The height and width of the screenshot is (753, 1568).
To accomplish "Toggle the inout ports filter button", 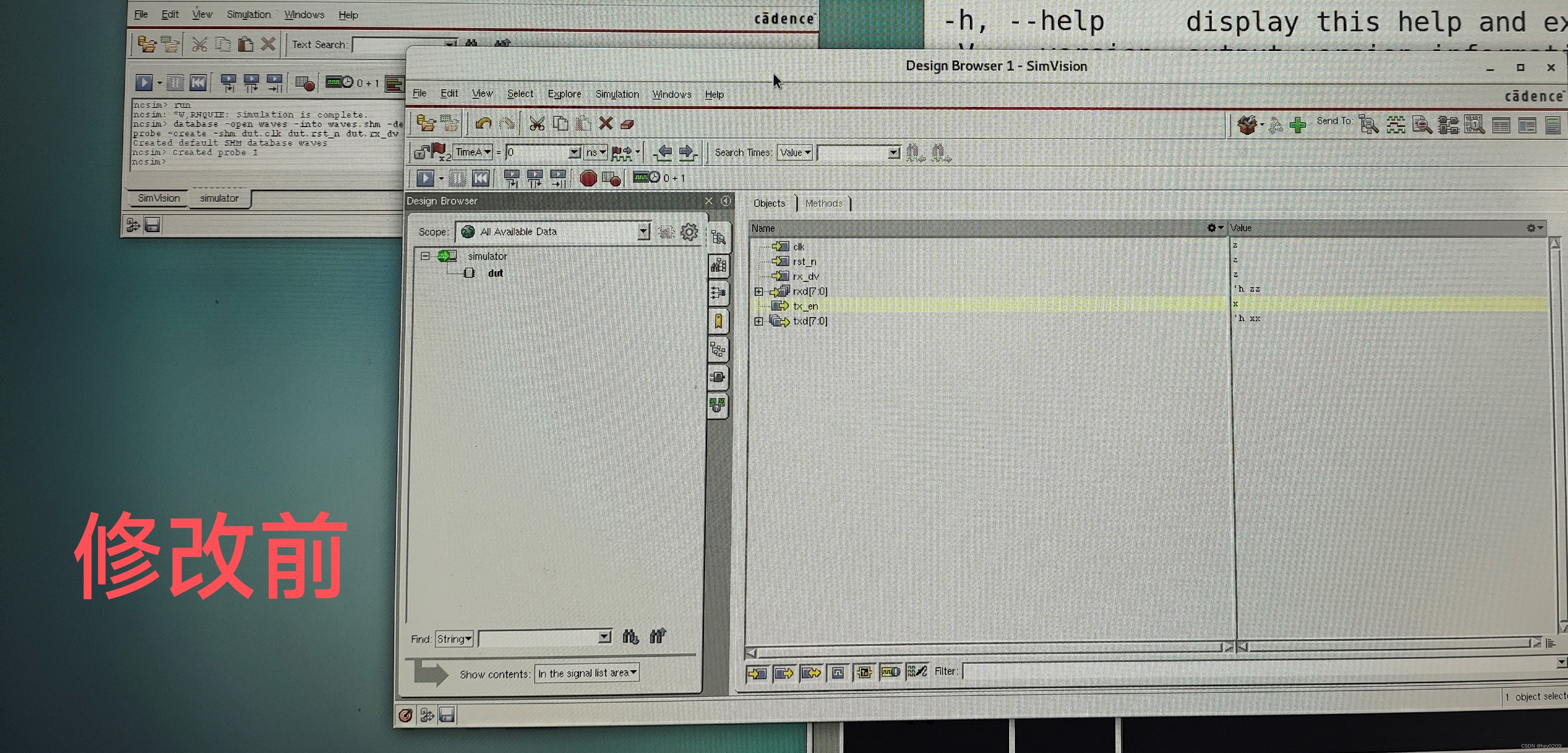I will [x=811, y=673].
